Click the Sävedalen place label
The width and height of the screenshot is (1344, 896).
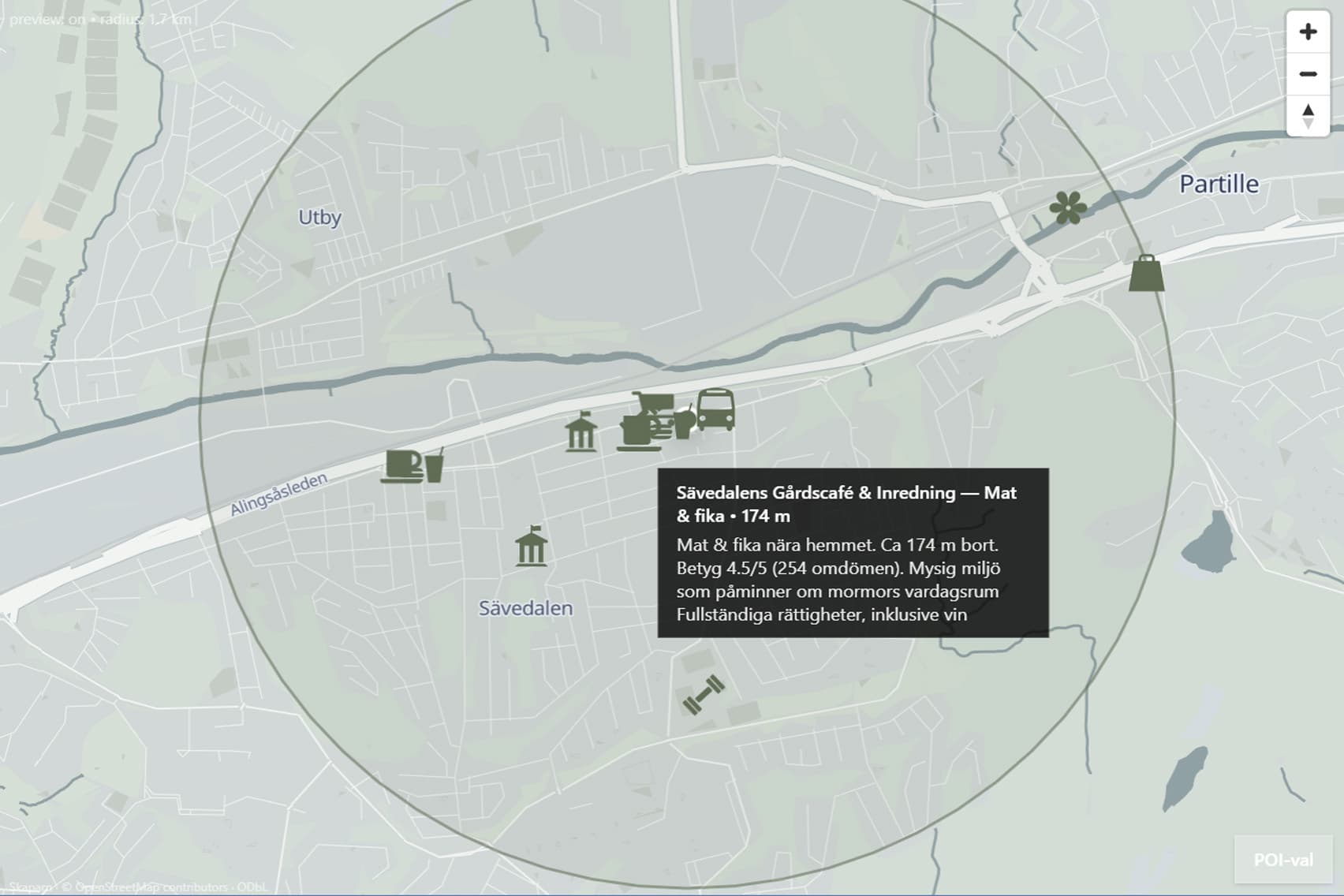[525, 608]
